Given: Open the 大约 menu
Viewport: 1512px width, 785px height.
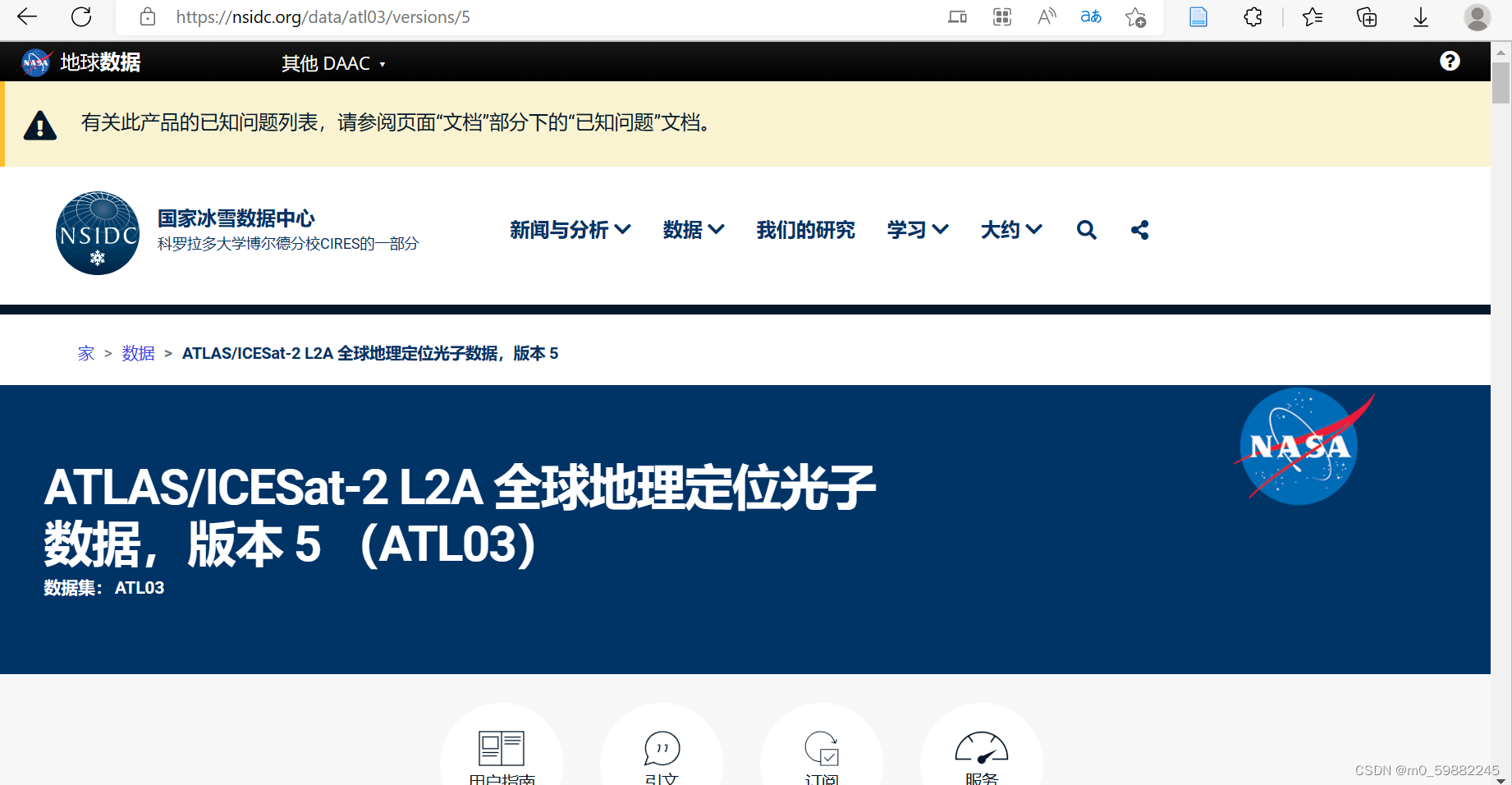Looking at the screenshot, I should pos(1010,230).
